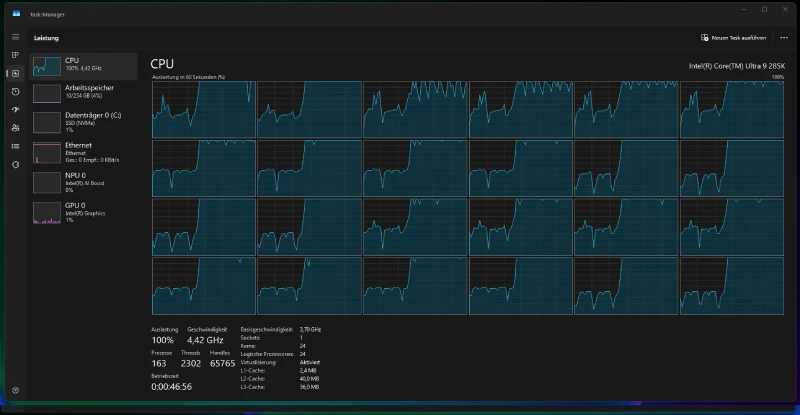Click the Task-Manager app icon in title bar

(16, 14)
